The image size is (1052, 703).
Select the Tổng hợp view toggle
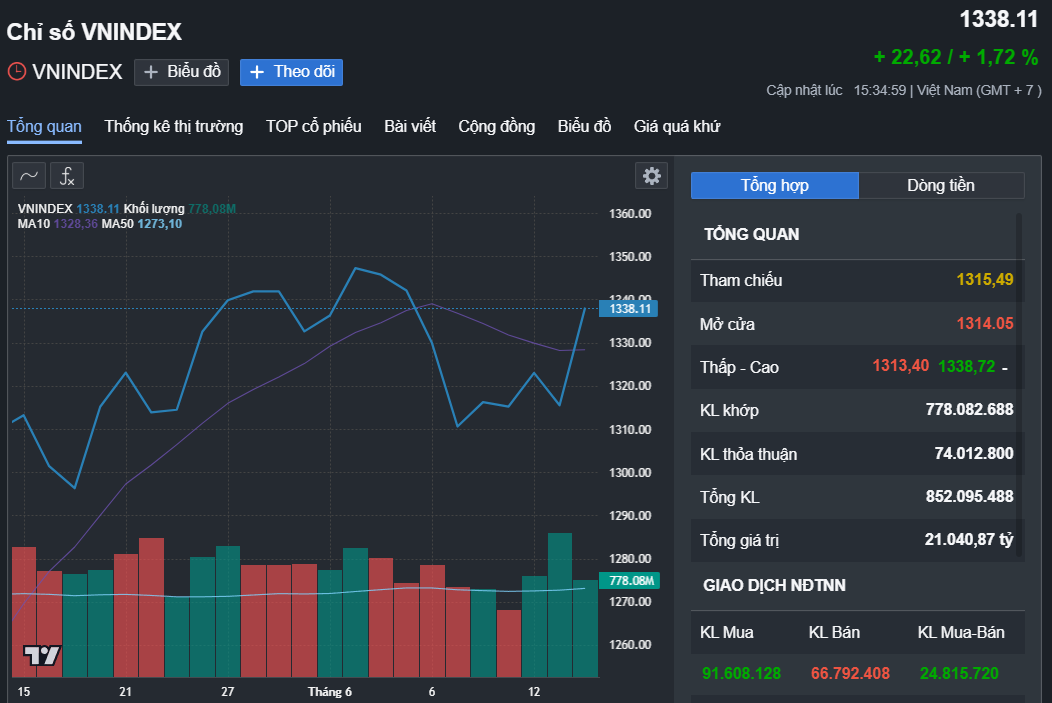(774, 185)
